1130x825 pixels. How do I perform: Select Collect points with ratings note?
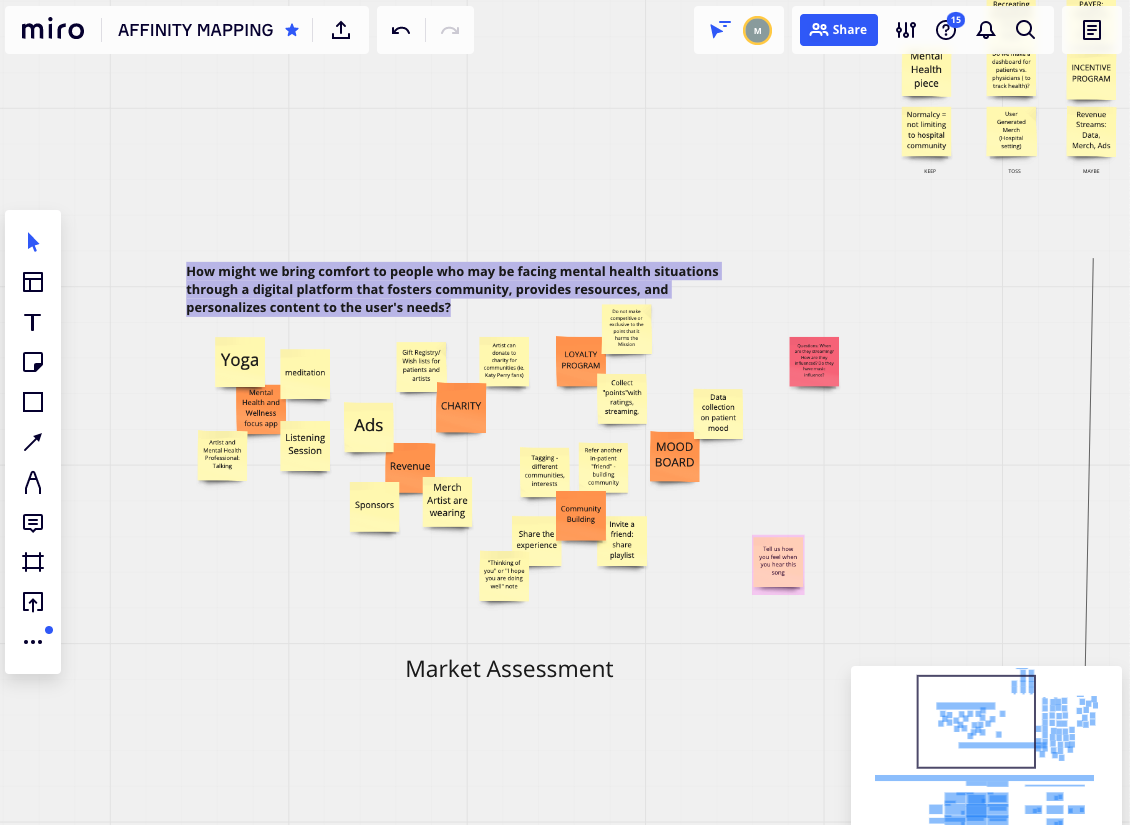[x=622, y=398]
